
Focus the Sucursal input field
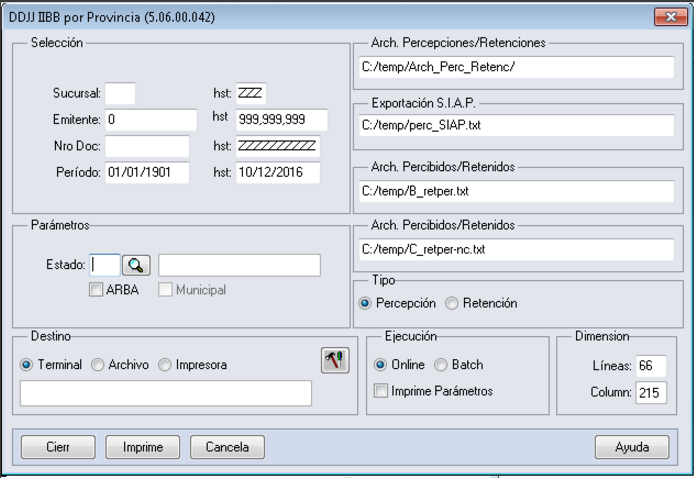pos(120,95)
